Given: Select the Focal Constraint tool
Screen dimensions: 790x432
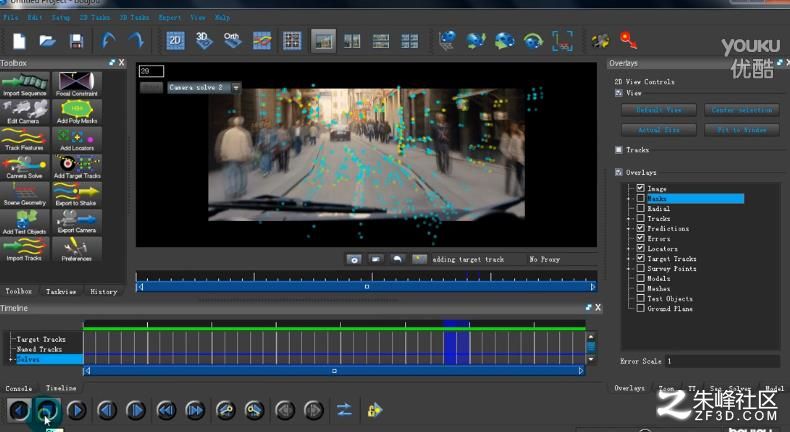Looking at the screenshot, I should point(77,84).
